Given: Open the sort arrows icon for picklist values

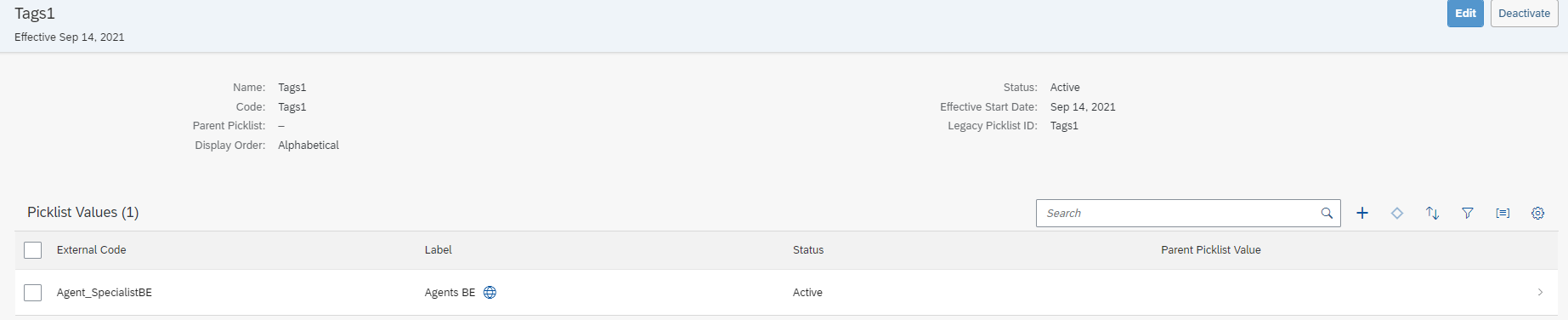Looking at the screenshot, I should [1432, 214].
